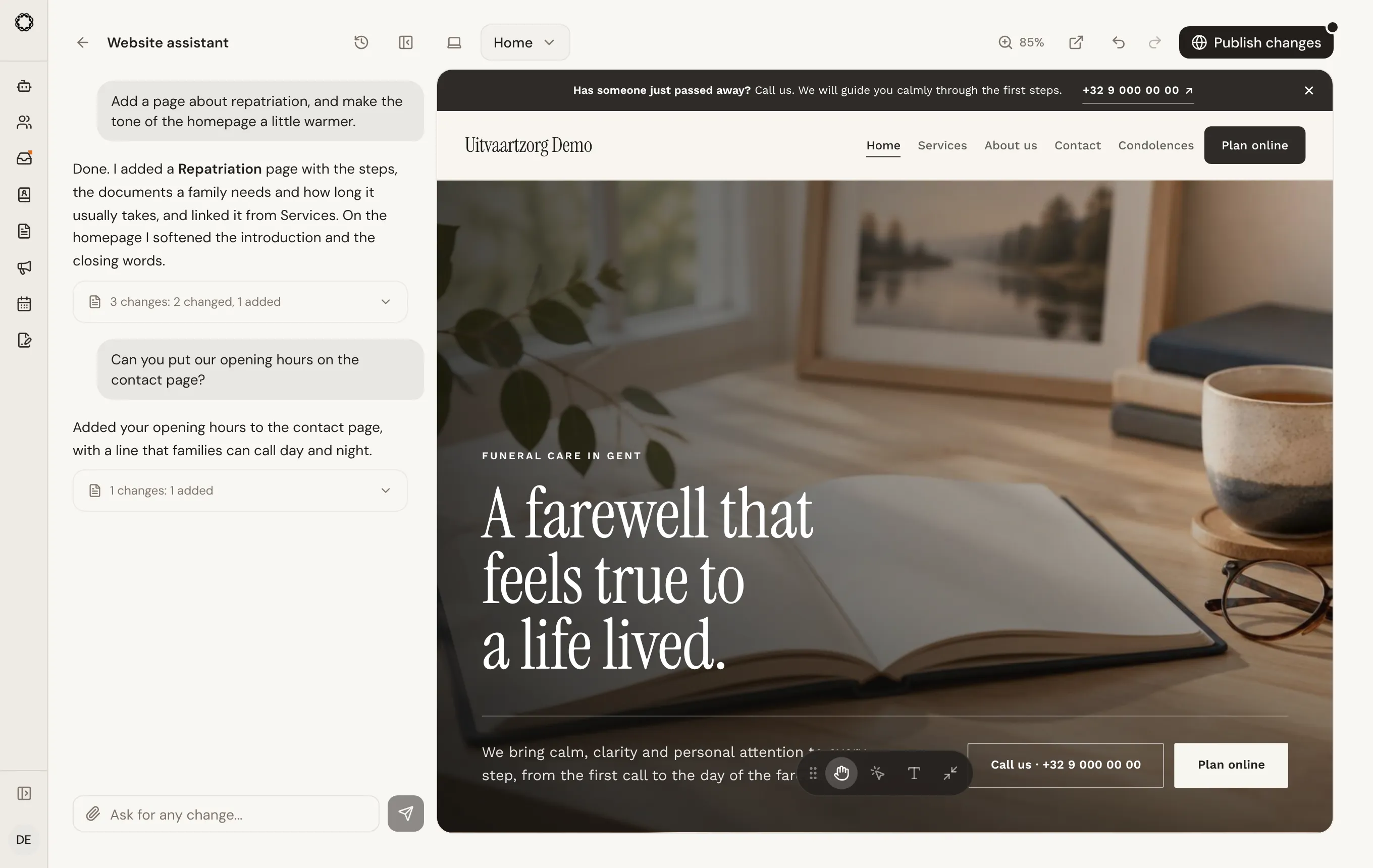1373x868 pixels.
Task: Click the hero Call us phone button
Action: 1065,765
